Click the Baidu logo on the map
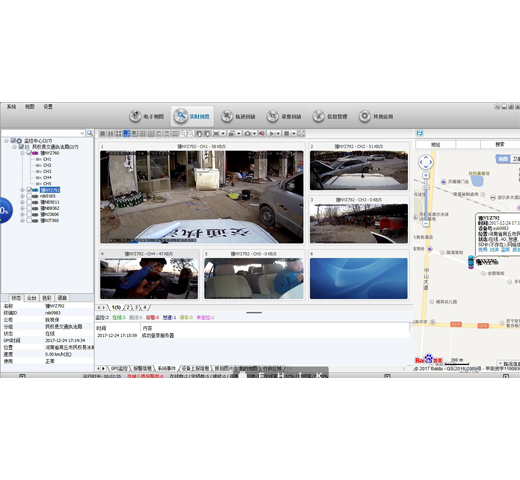 pos(429,359)
